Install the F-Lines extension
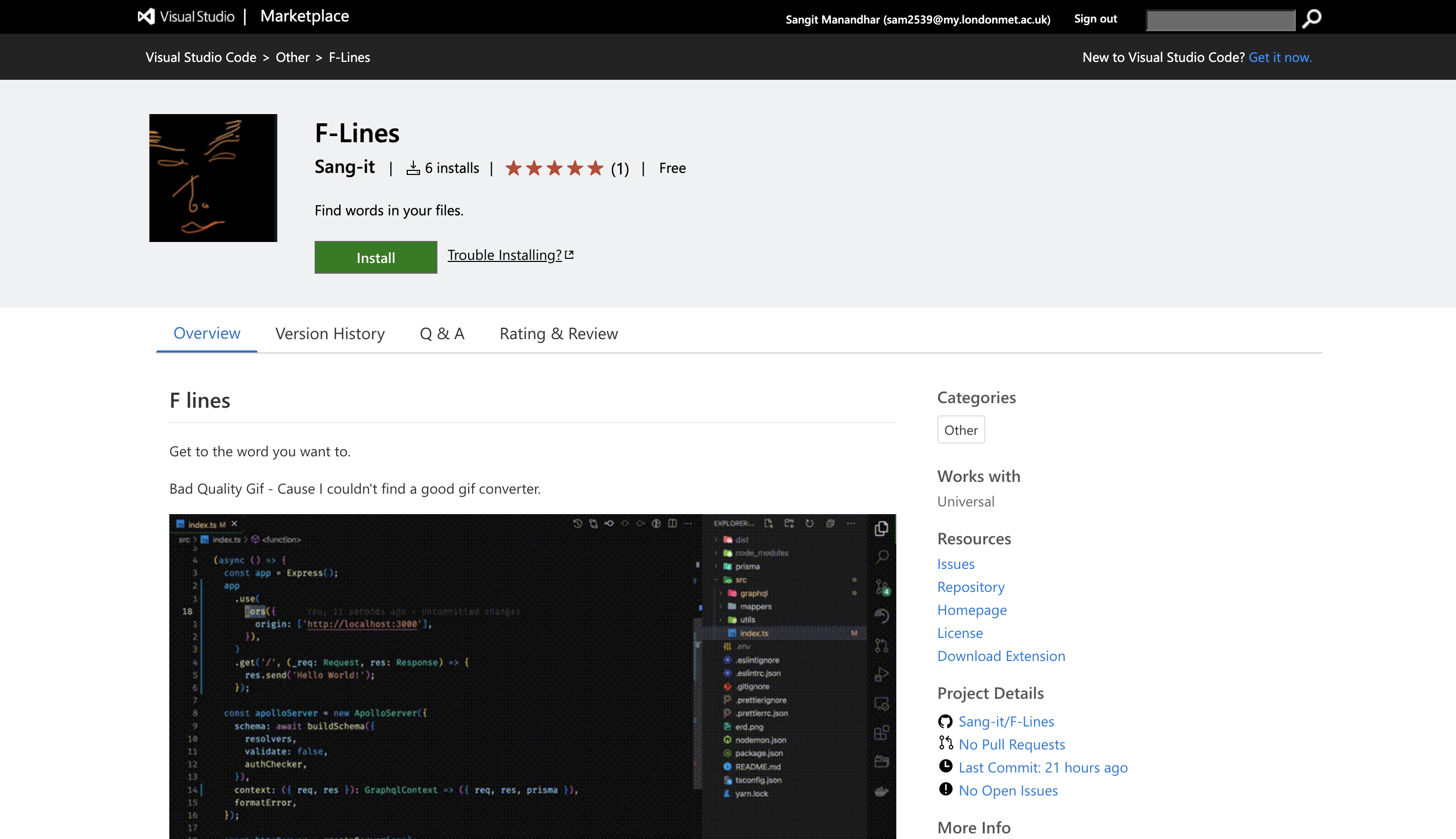 376,257
